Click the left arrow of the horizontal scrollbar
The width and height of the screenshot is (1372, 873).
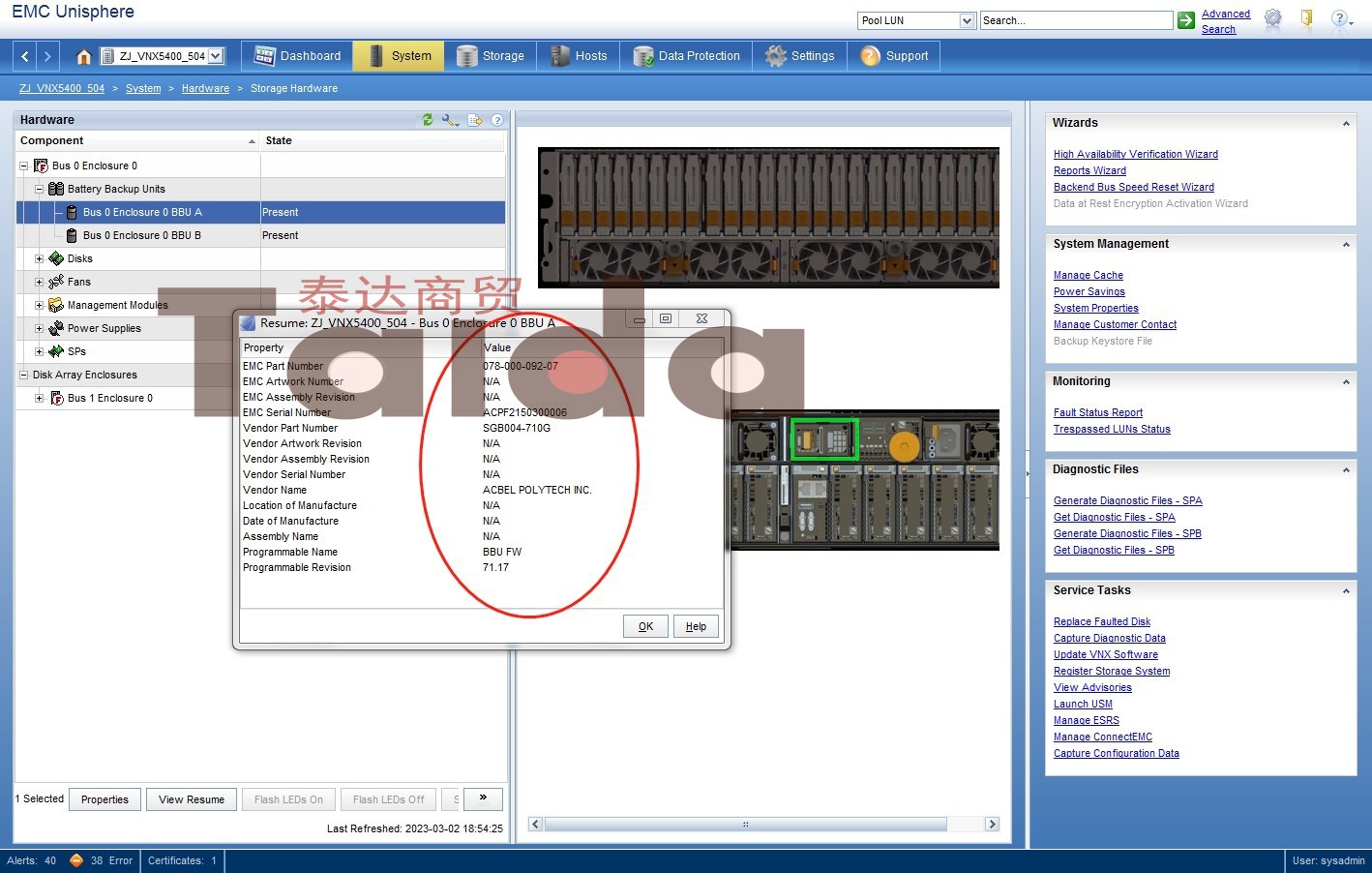pyautogui.click(x=535, y=824)
